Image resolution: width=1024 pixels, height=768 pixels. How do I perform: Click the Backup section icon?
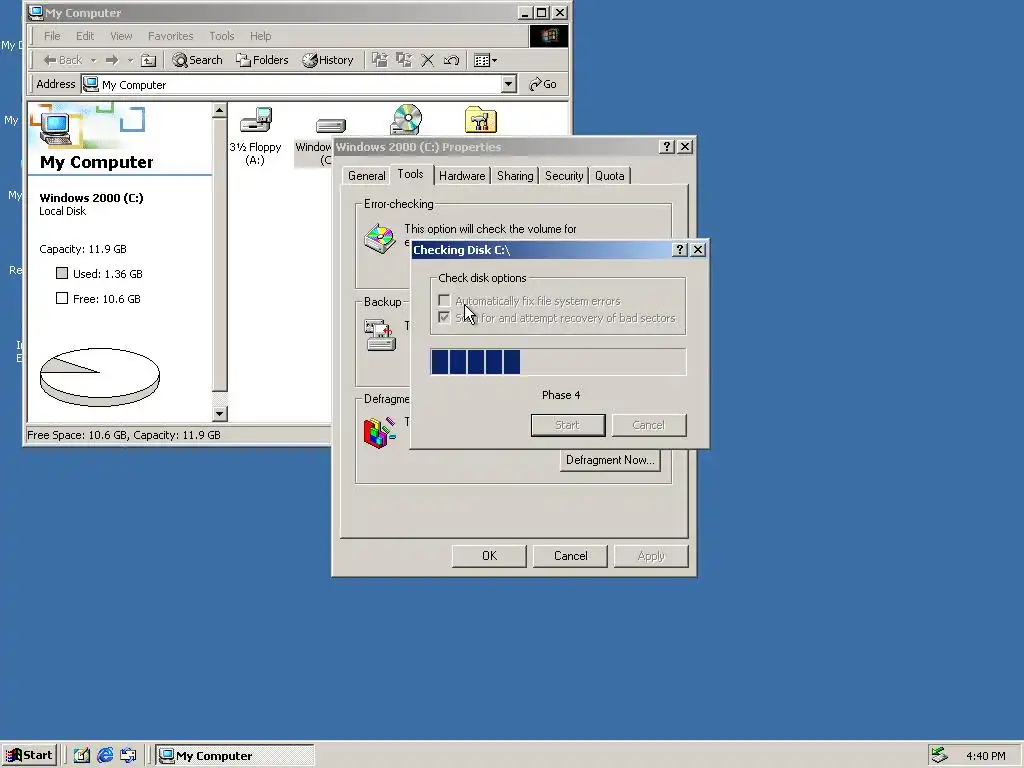click(380, 334)
